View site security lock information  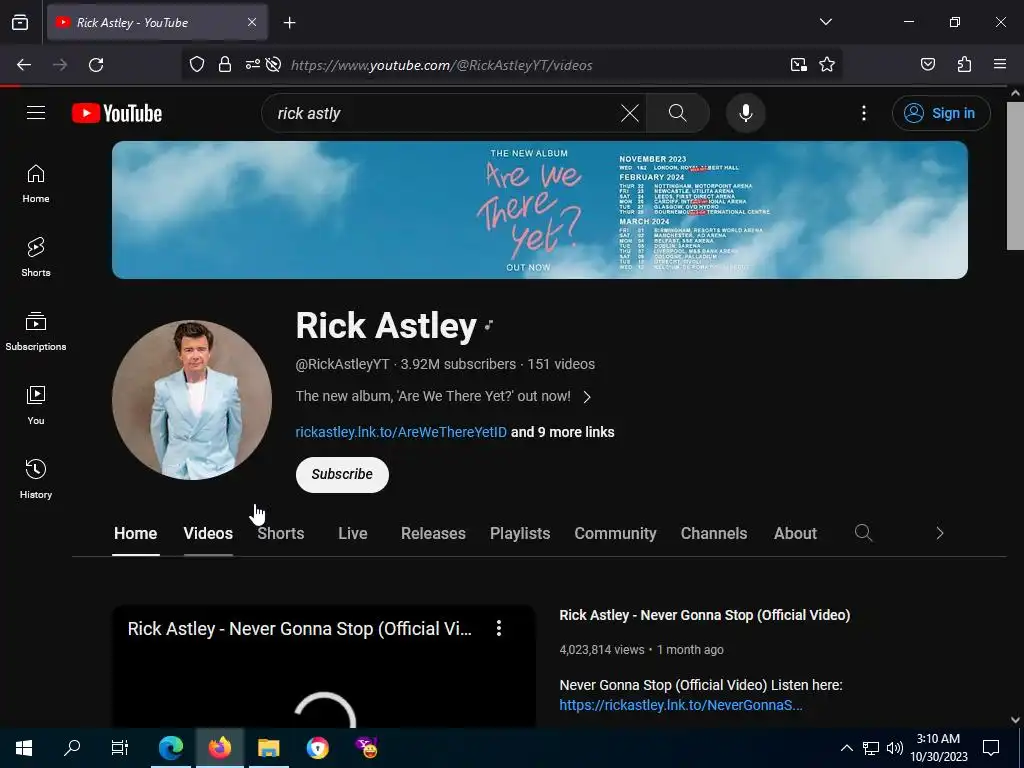(225, 64)
